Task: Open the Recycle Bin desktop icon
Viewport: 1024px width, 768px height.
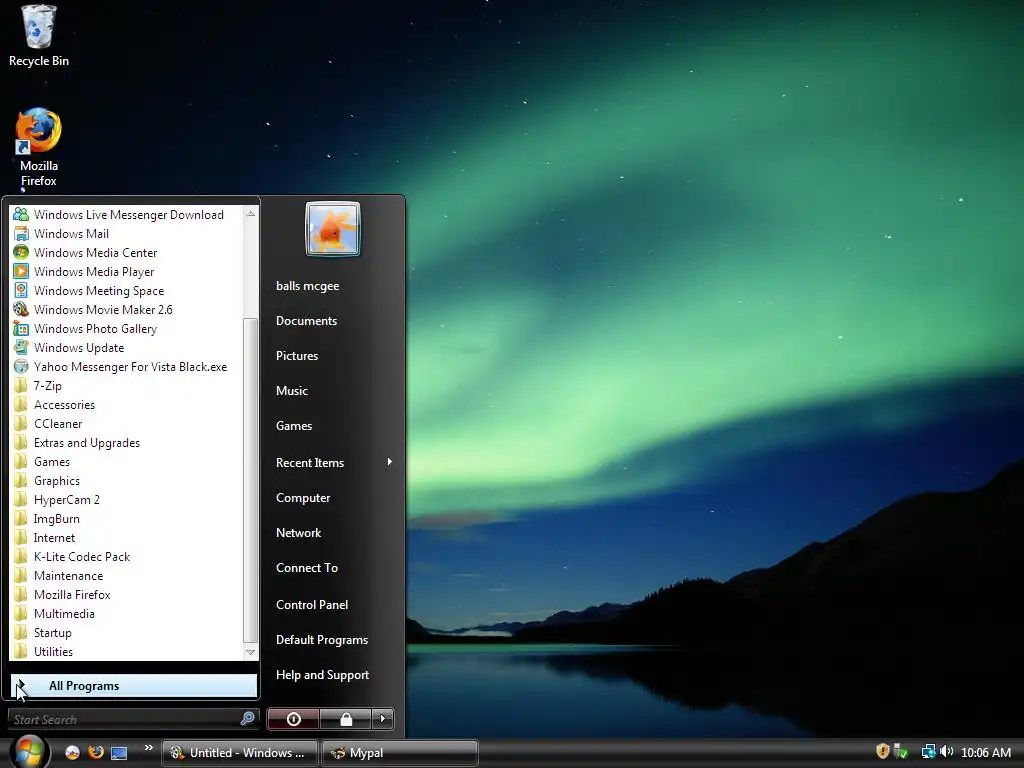Action: point(39,36)
